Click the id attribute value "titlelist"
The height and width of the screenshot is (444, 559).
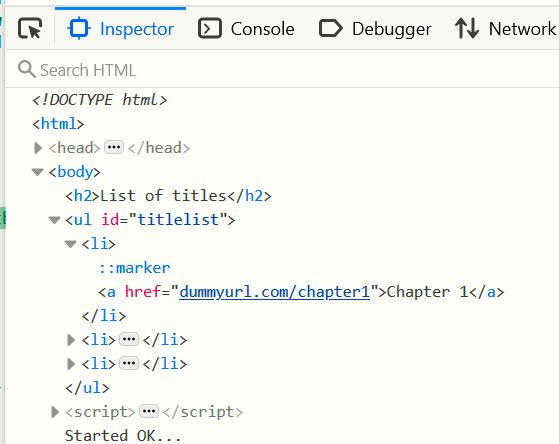coord(178,220)
